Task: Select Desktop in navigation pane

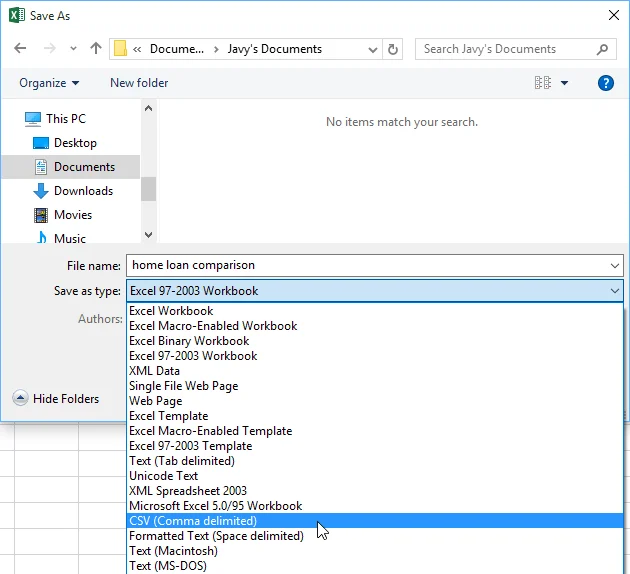Action: click(64, 143)
